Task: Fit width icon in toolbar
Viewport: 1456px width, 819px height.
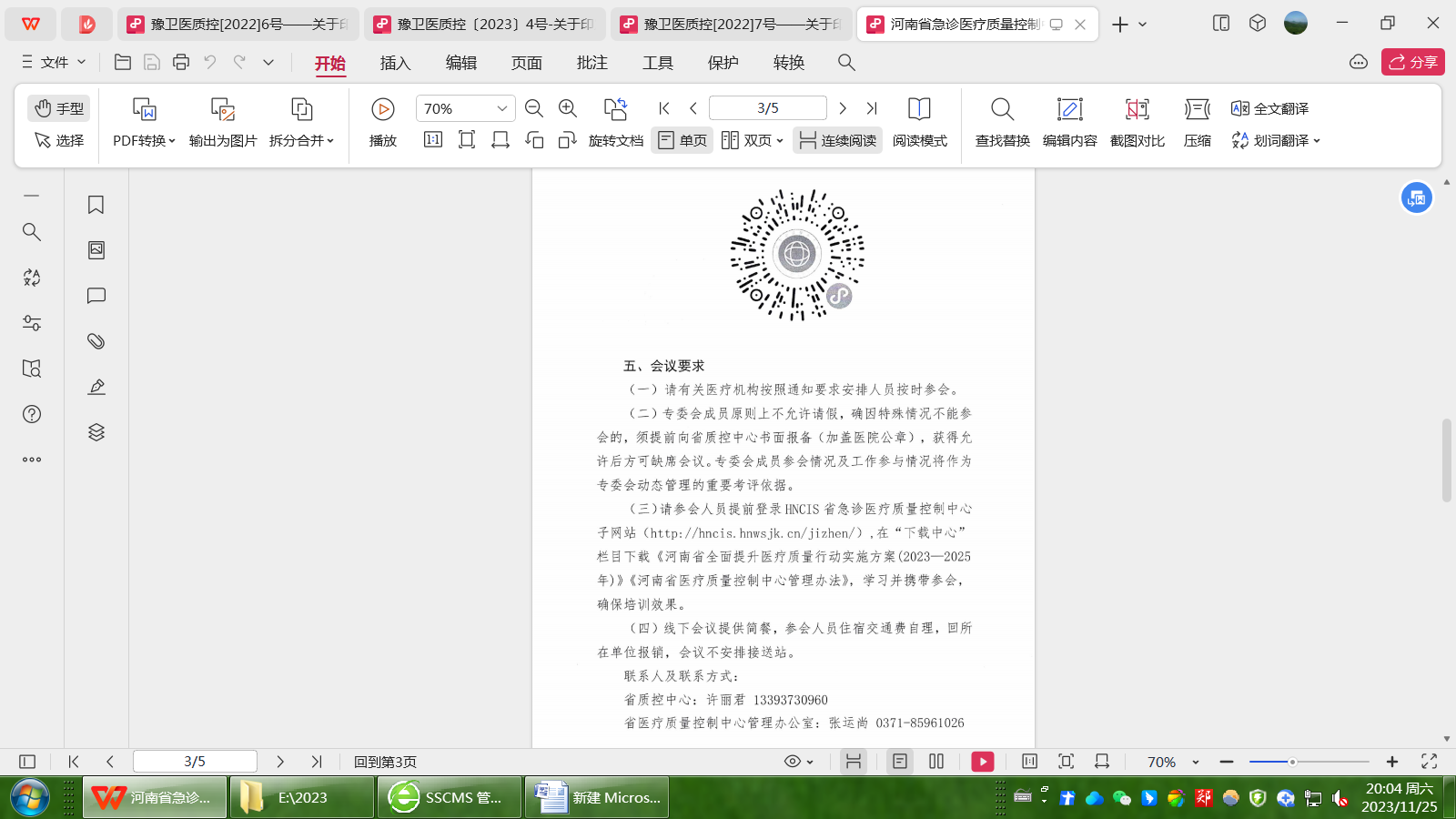Action: click(x=500, y=139)
